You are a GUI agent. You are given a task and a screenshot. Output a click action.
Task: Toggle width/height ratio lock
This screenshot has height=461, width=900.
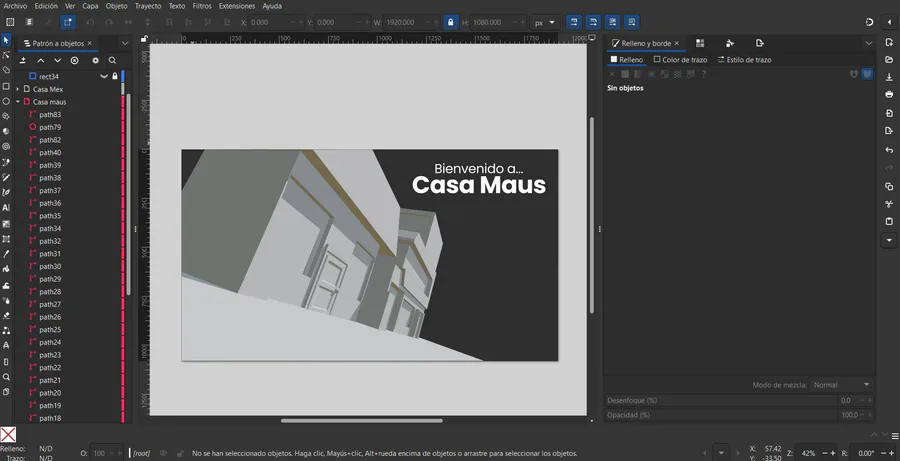click(451, 22)
